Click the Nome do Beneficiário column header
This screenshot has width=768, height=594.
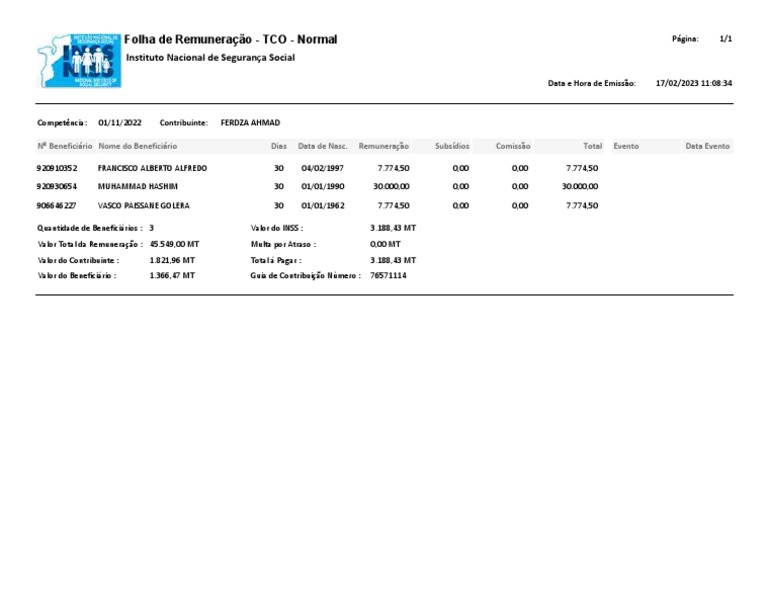click(138, 146)
